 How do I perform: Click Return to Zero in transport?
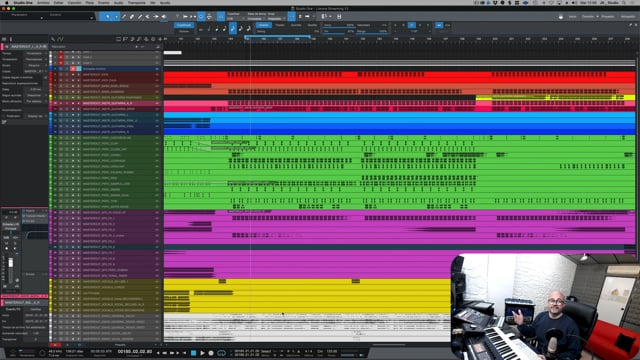click(x=184, y=353)
